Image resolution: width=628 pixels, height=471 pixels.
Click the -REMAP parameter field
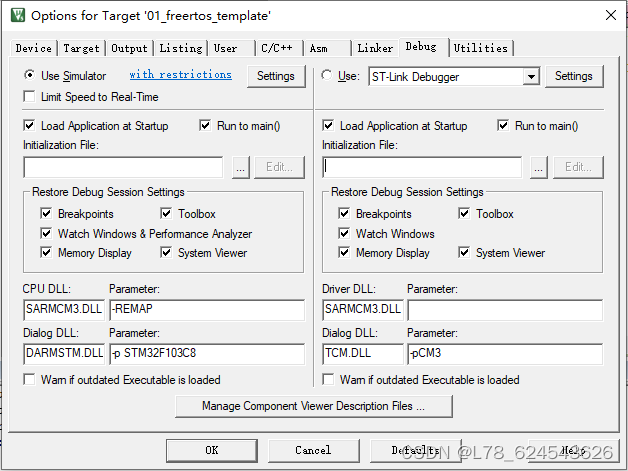point(207,310)
